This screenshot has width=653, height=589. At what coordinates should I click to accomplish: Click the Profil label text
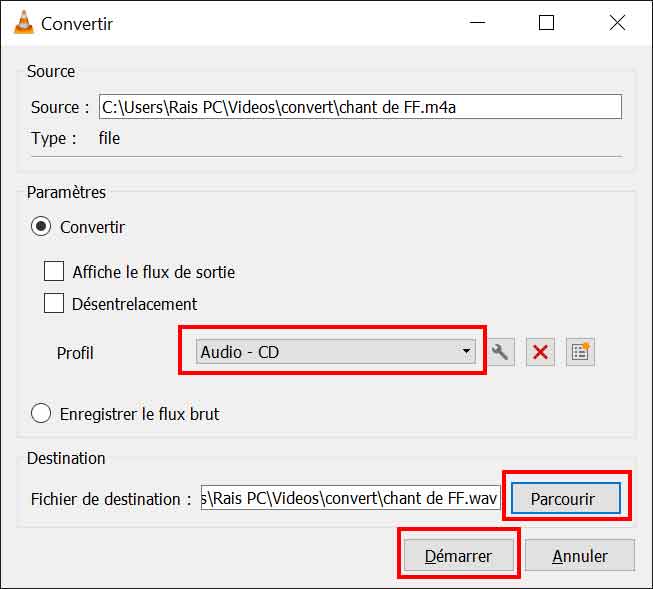[x=75, y=353]
